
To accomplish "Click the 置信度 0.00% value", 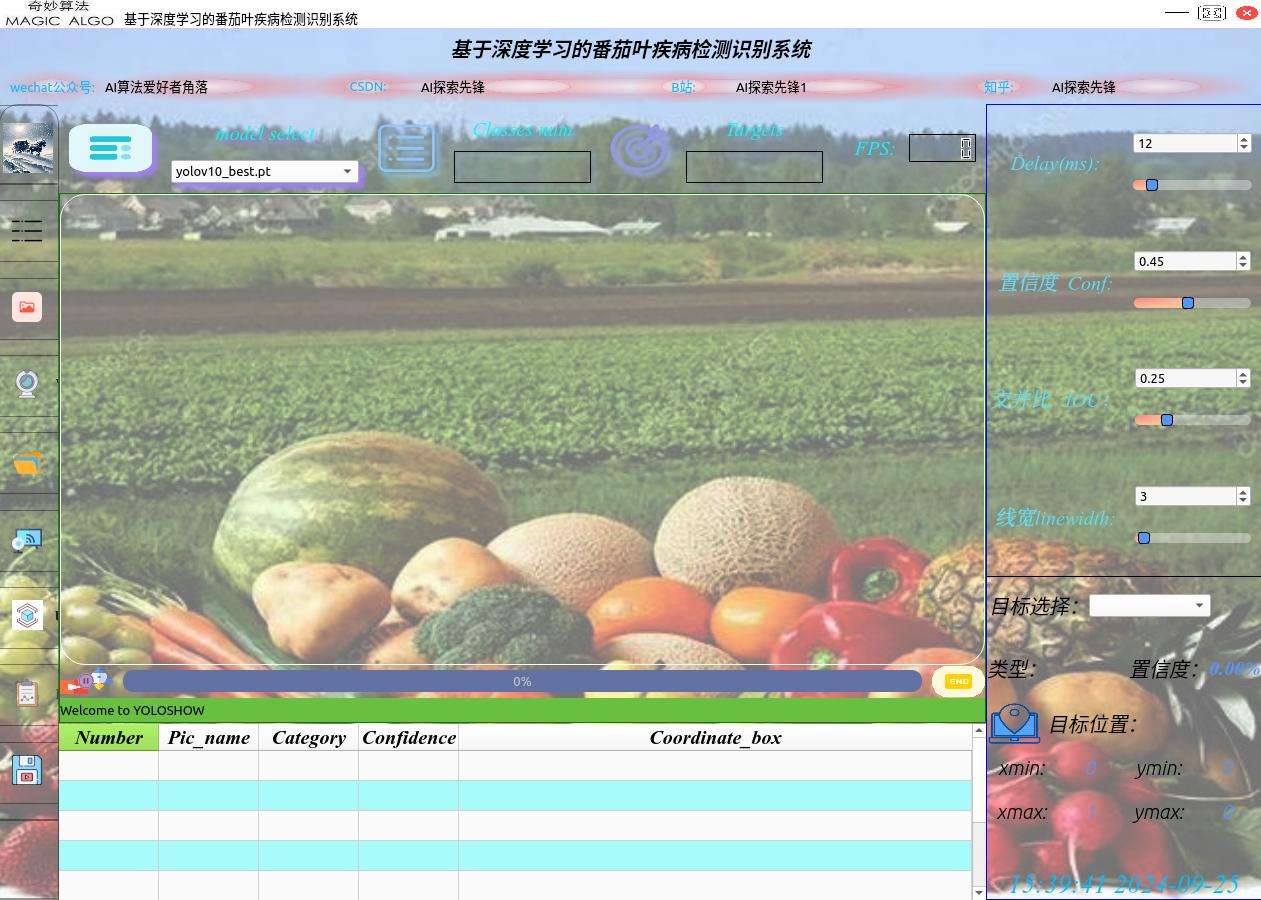I will pos(1234,669).
